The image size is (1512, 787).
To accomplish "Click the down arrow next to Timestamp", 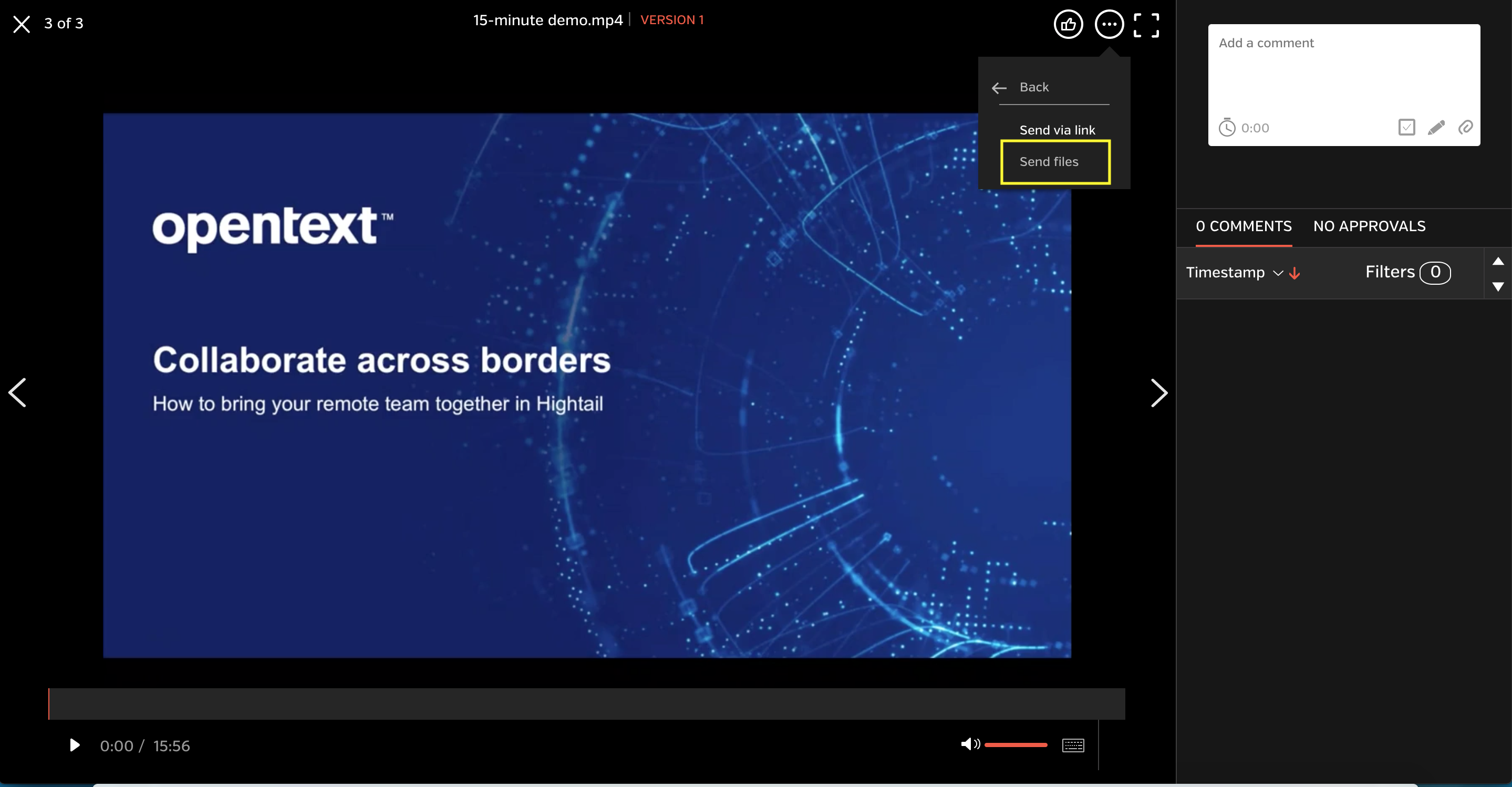I will (1296, 272).
